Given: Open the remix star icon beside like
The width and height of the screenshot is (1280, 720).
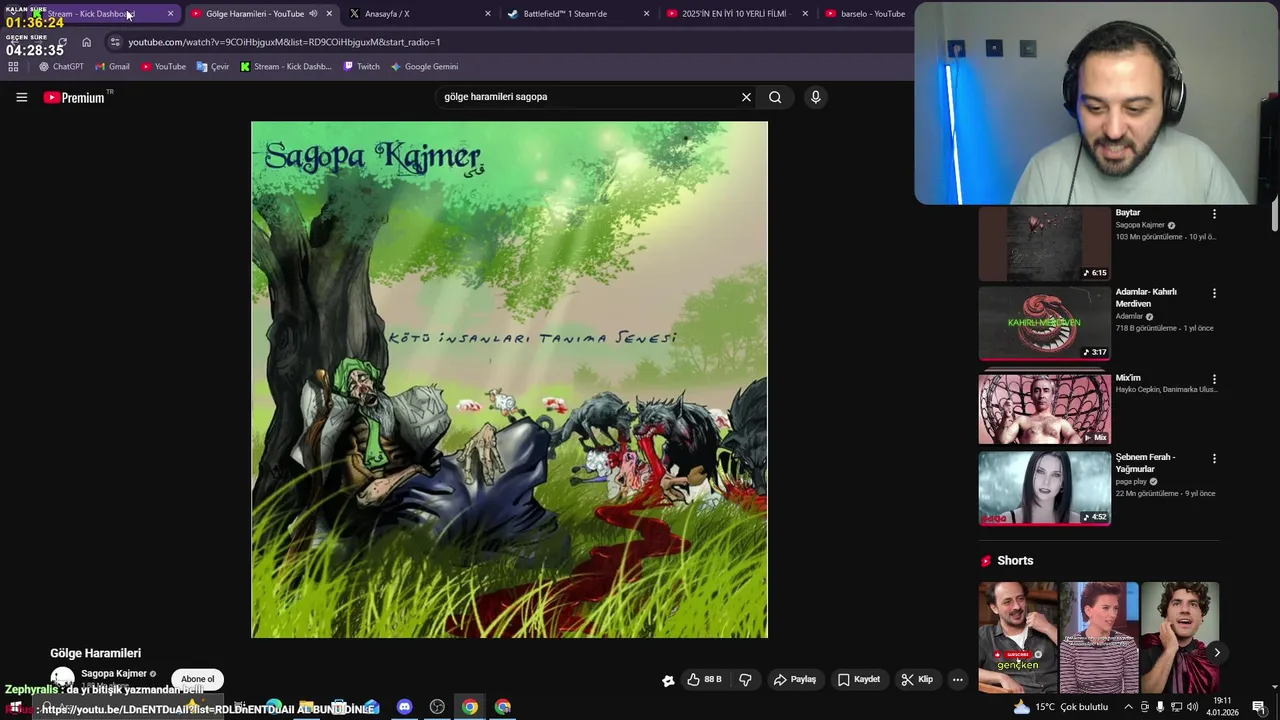Looking at the screenshot, I should pyautogui.click(x=668, y=680).
